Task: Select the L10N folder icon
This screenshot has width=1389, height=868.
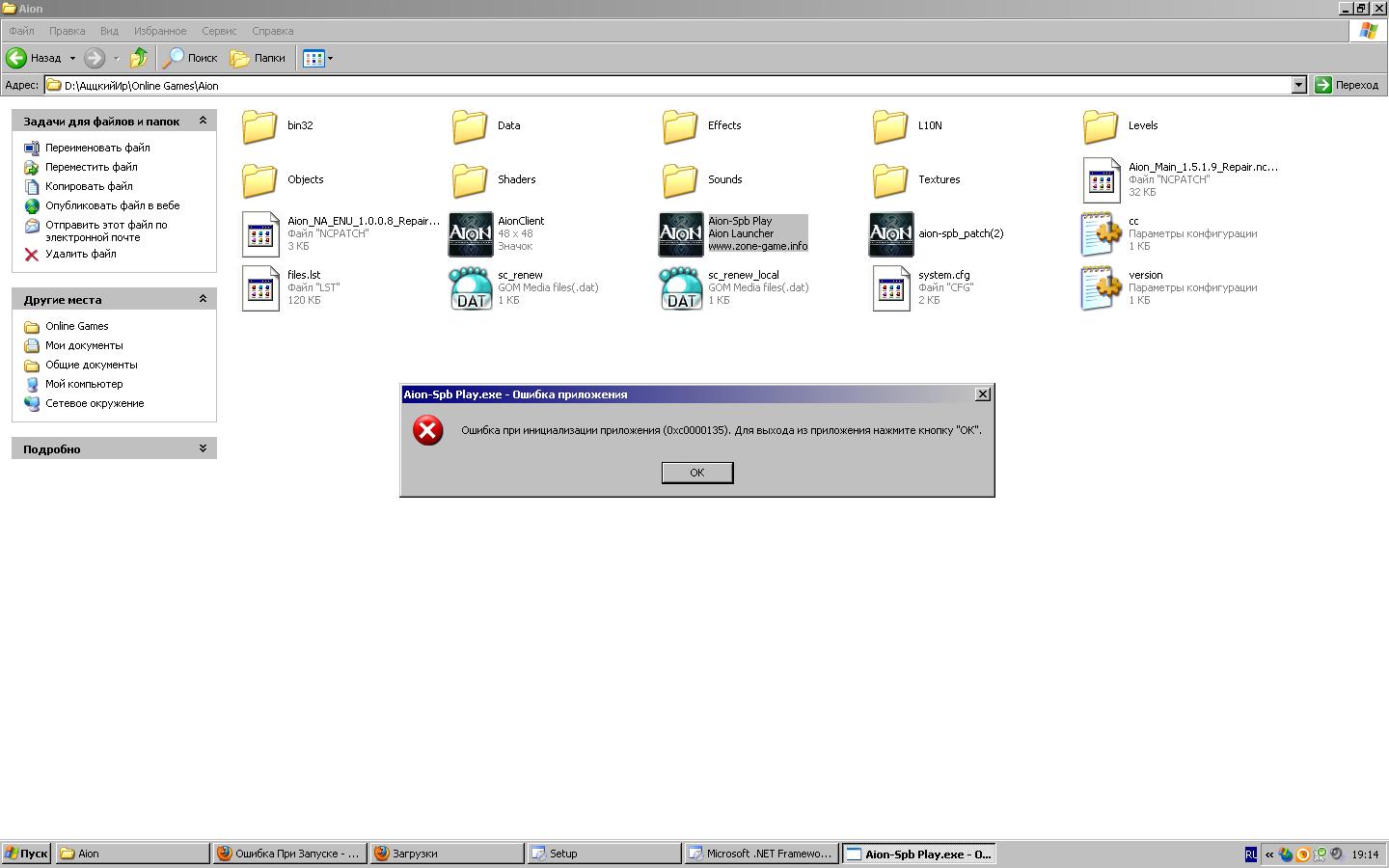Action: tap(890, 125)
